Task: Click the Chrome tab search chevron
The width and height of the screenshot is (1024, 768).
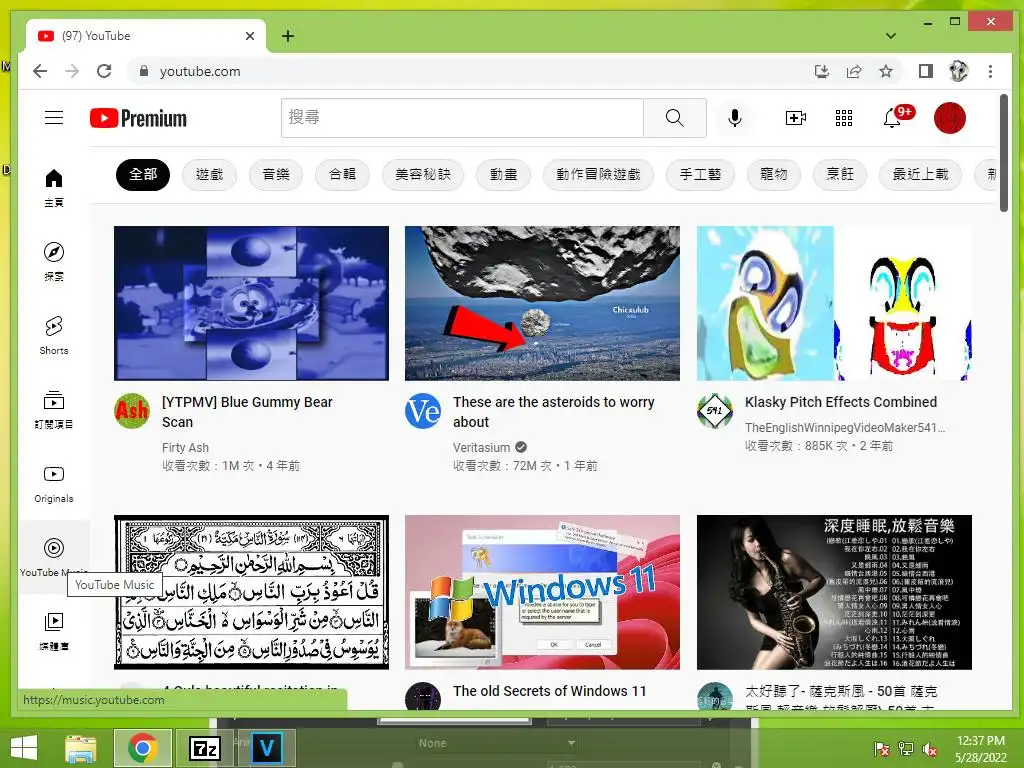Action: tap(890, 36)
